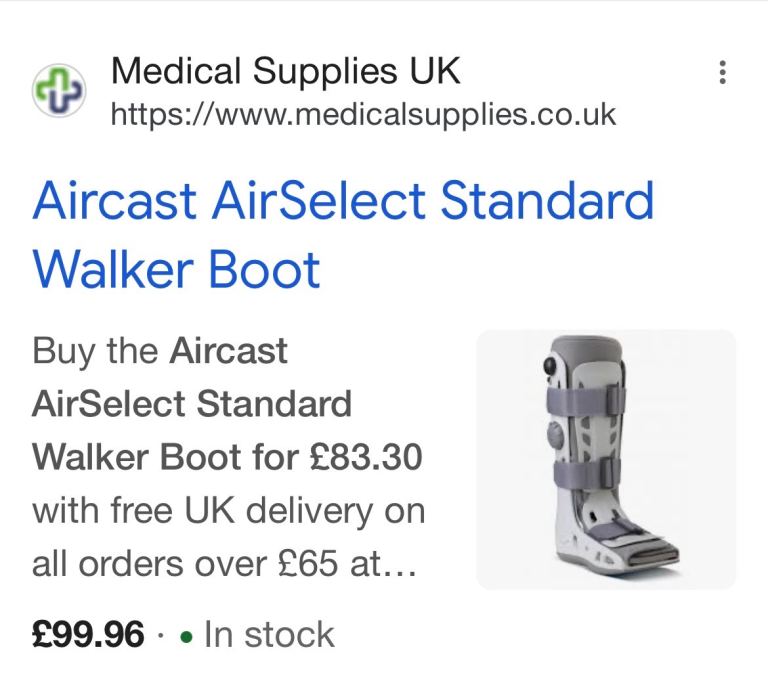Click the 'In stock' availability text
Image resolution: width=768 pixels, height=683 pixels.
268,634
